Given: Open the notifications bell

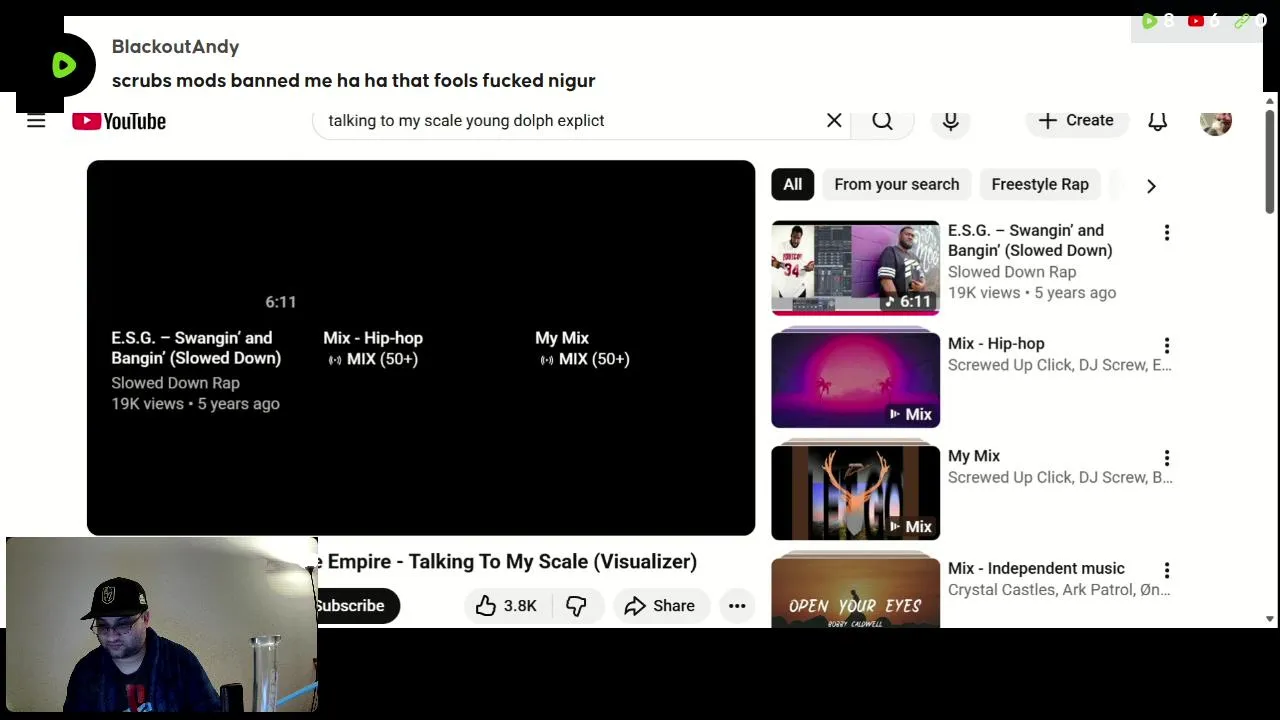Looking at the screenshot, I should (x=1158, y=120).
